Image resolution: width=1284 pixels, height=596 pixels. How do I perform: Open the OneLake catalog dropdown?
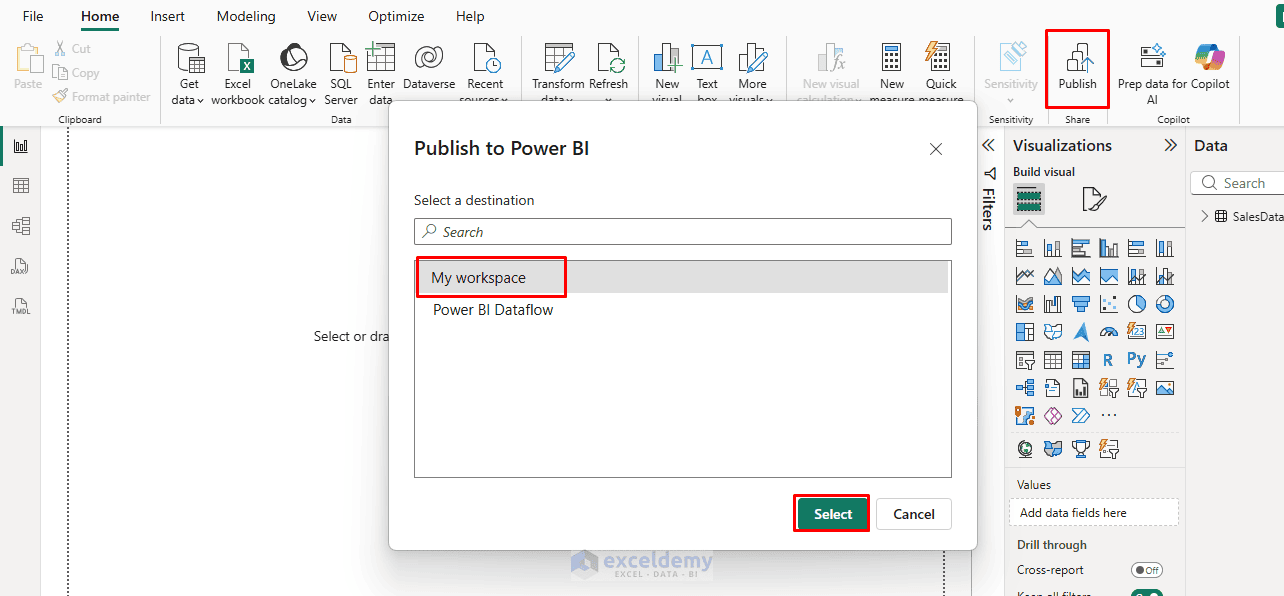pos(312,100)
